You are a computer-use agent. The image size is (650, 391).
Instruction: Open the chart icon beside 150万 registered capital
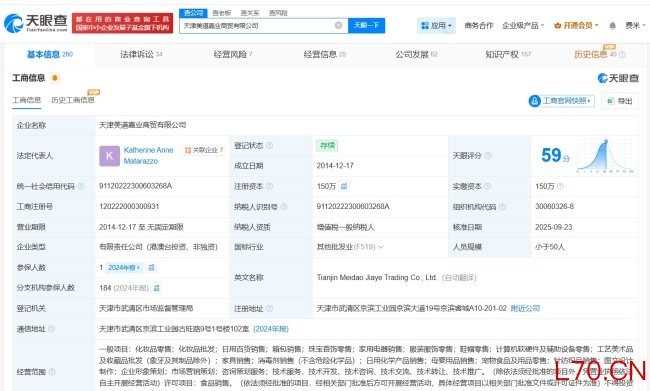(x=344, y=186)
